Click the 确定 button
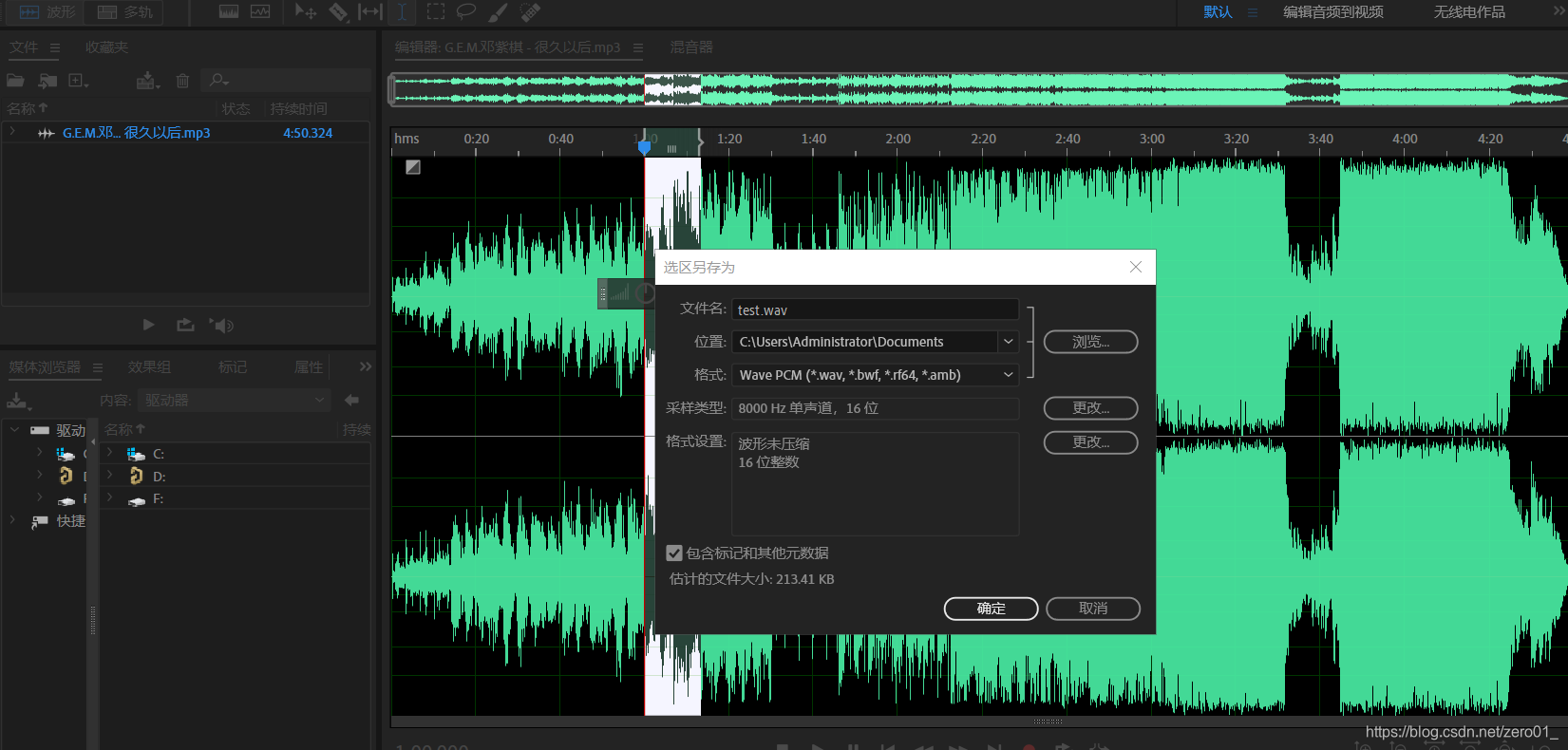 click(x=991, y=609)
